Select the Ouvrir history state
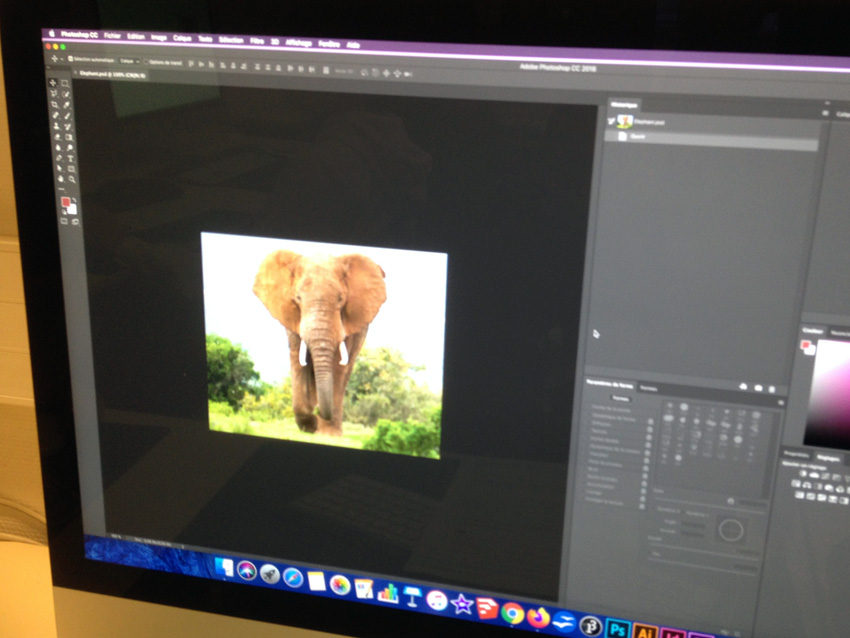The width and height of the screenshot is (850, 638). (713, 139)
